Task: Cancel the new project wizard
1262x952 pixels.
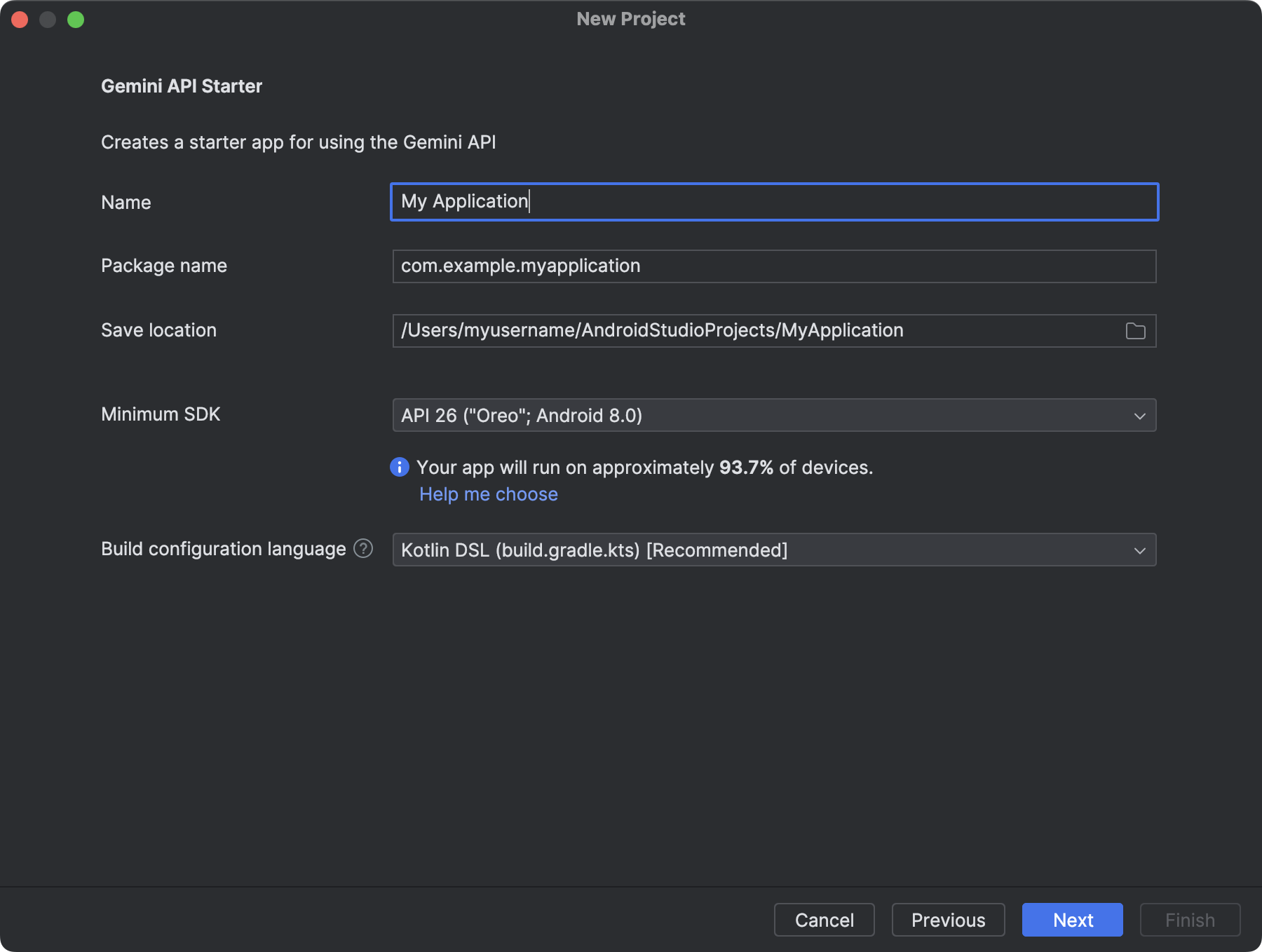Action: 824,920
